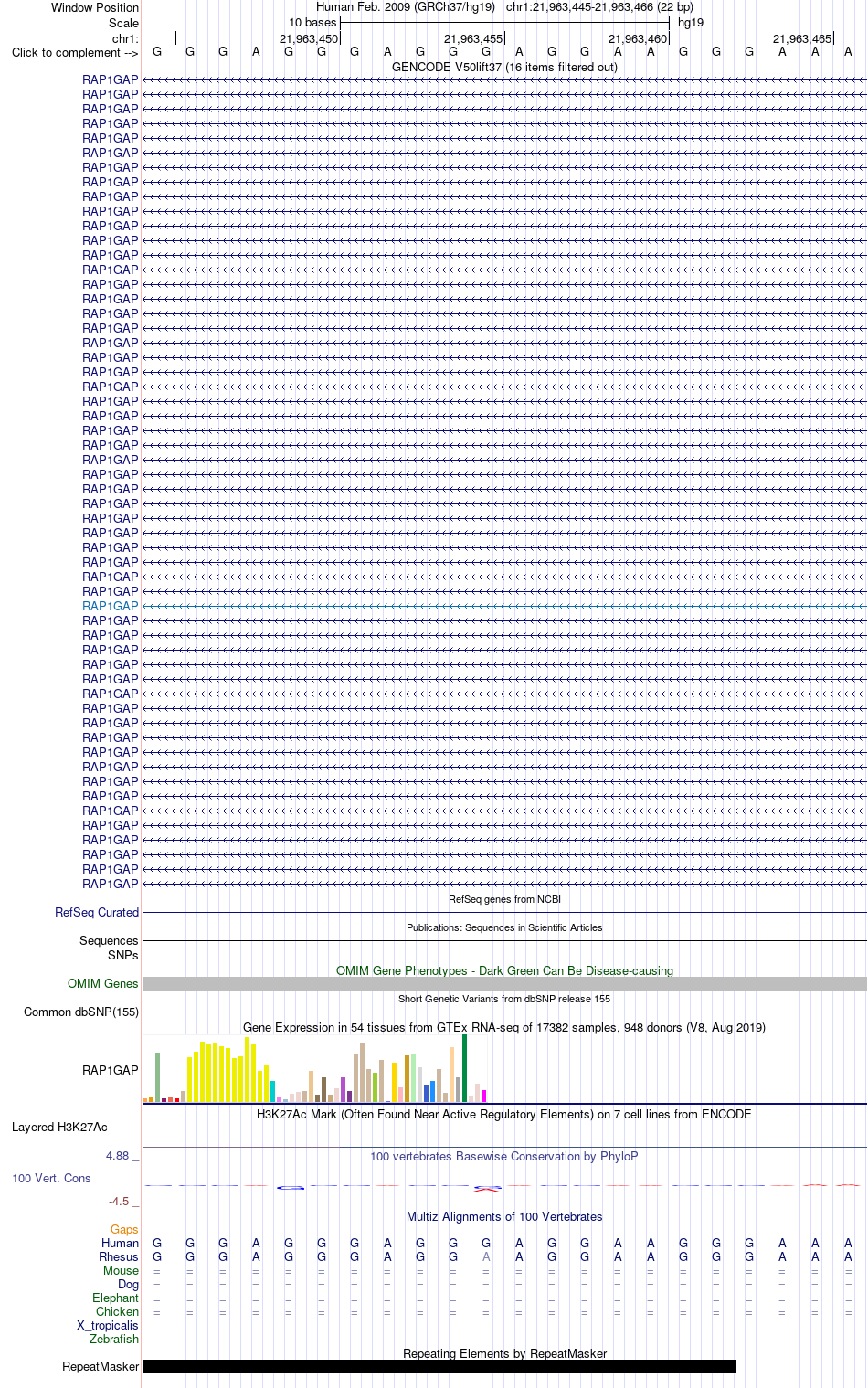The image size is (868, 1388).
Task: Select the X_tropicalis alignment row label
Action: pos(108,1325)
